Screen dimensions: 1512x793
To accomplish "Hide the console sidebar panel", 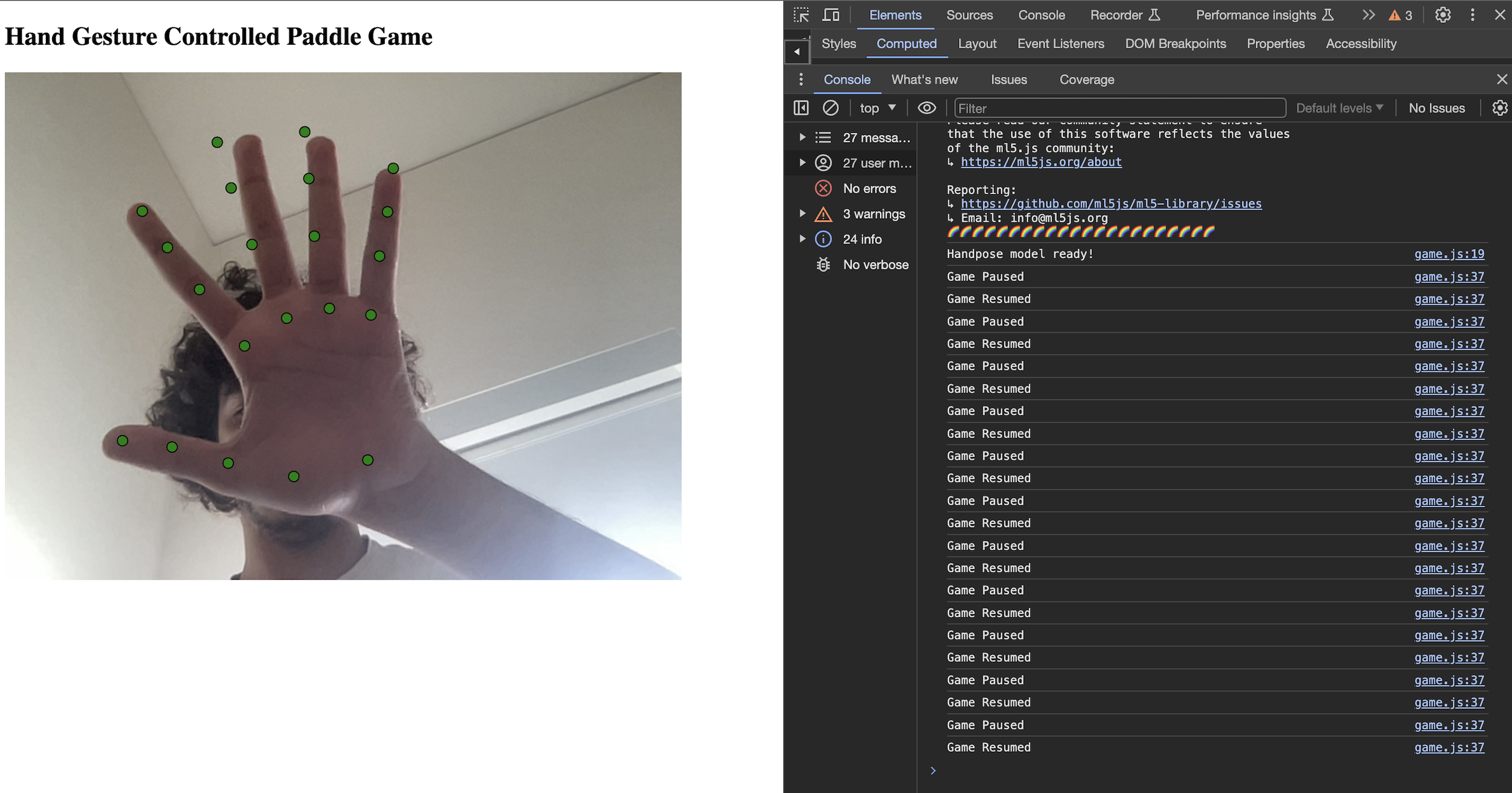I will pyautogui.click(x=801, y=108).
